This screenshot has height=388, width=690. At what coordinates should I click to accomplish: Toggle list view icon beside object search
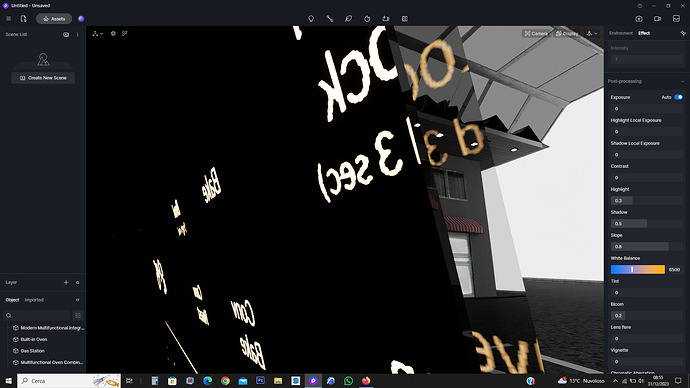[x=78, y=315]
